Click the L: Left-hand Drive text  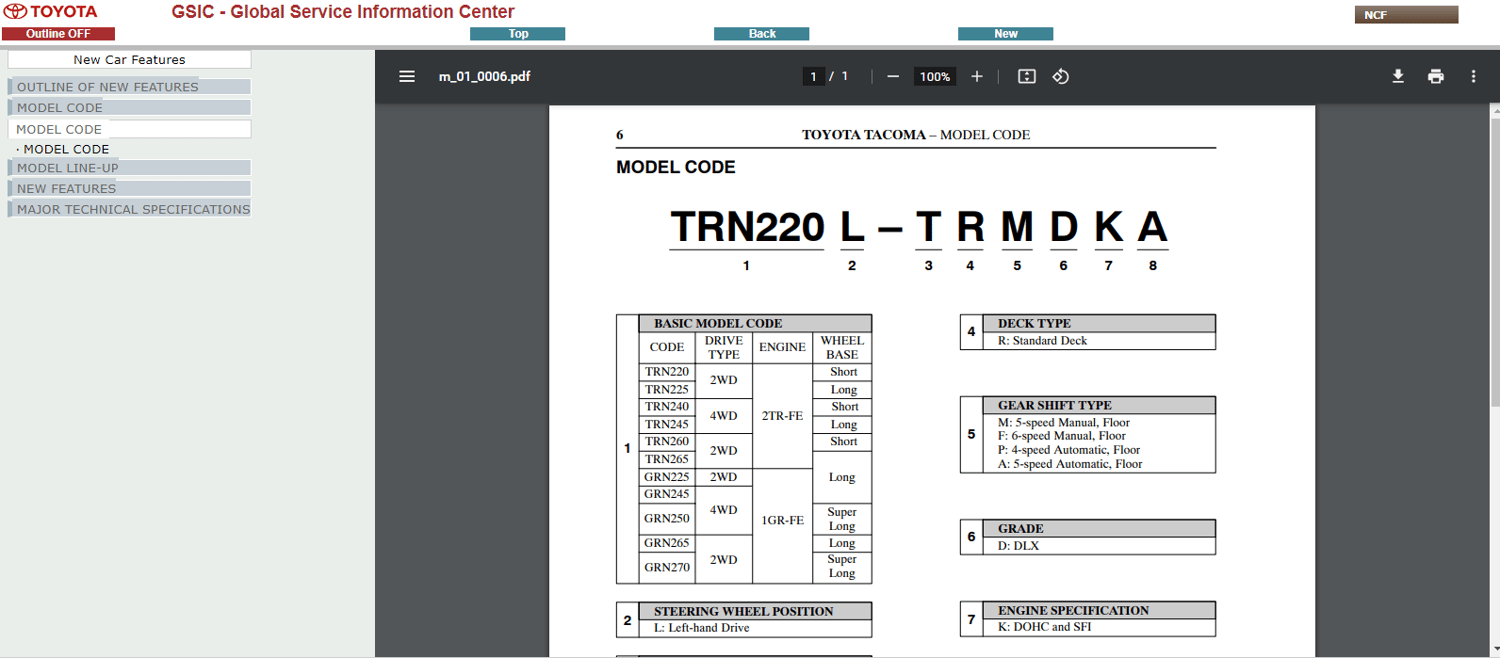tap(701, 628)
